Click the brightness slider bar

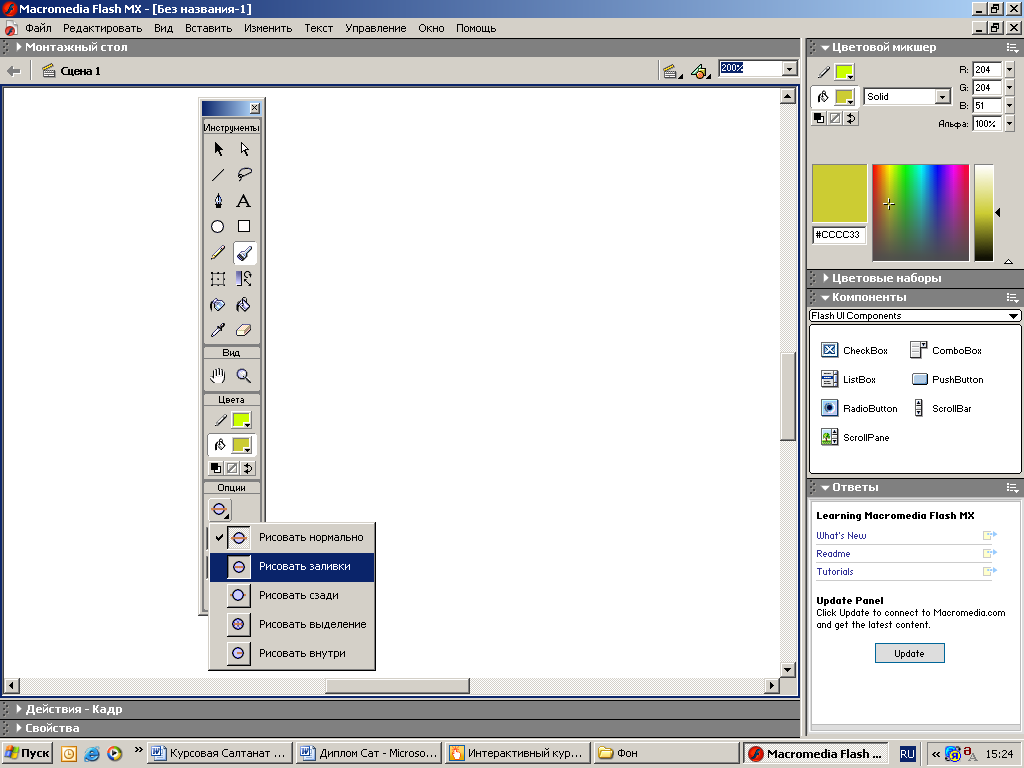pos(984,213)
